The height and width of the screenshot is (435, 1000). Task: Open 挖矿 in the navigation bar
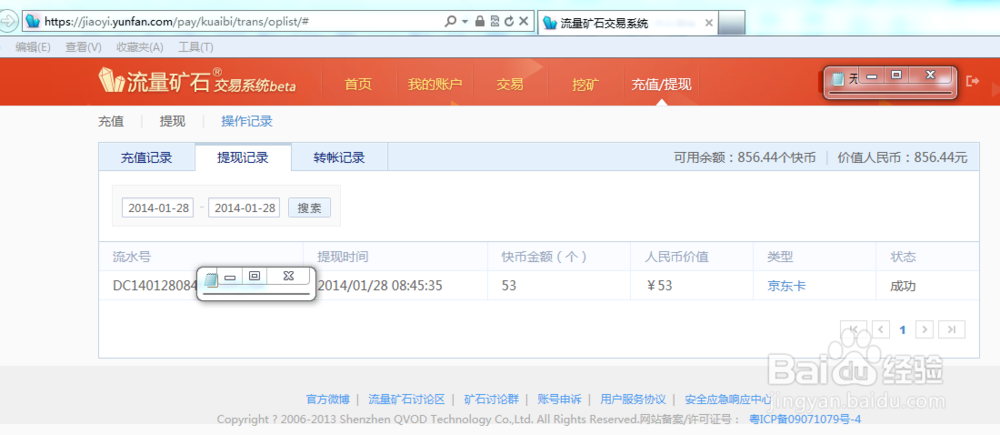pyautogui.click(x=585, y=84)
